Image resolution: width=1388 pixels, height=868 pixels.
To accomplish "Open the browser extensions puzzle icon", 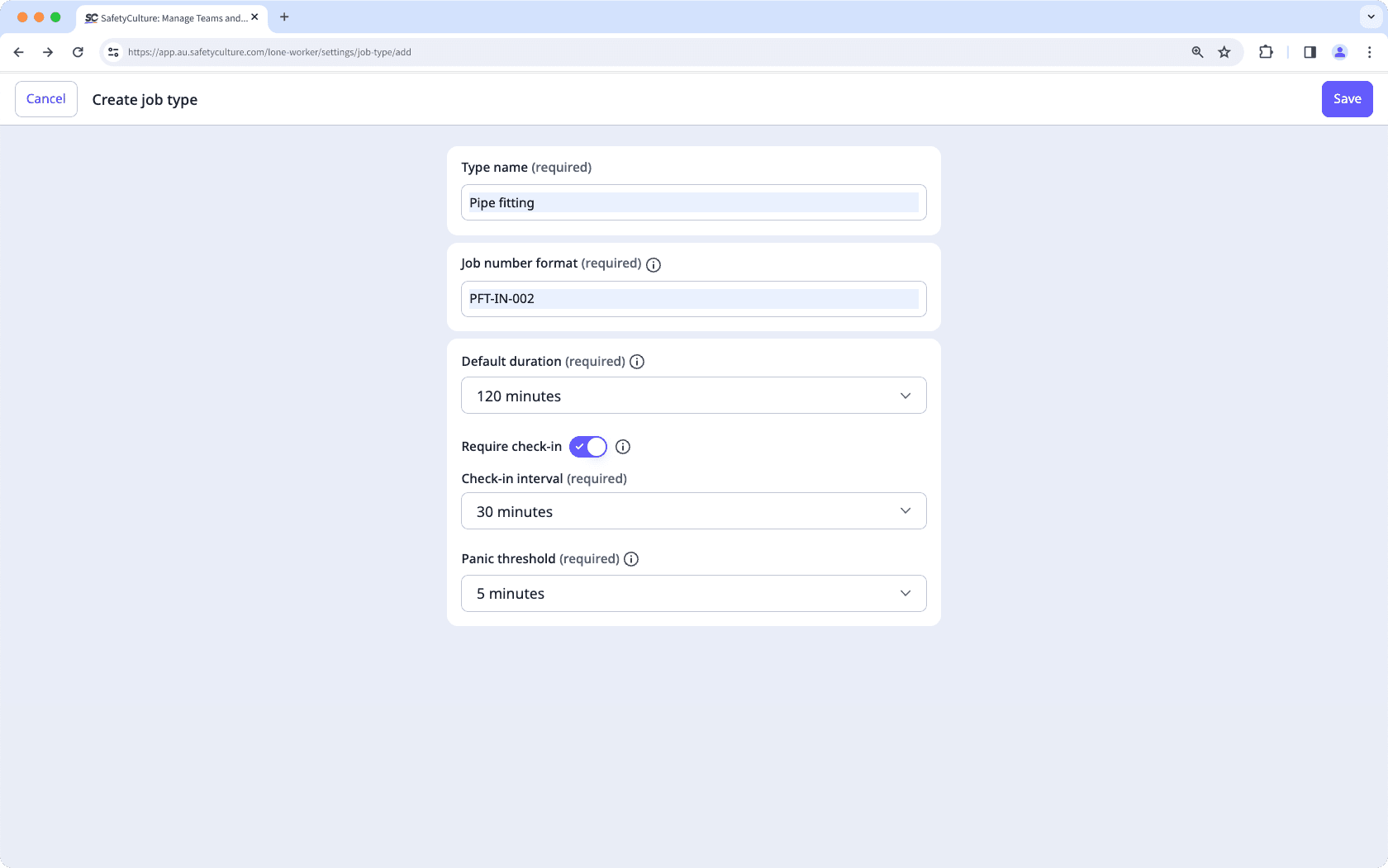I will click(1265, 51).
